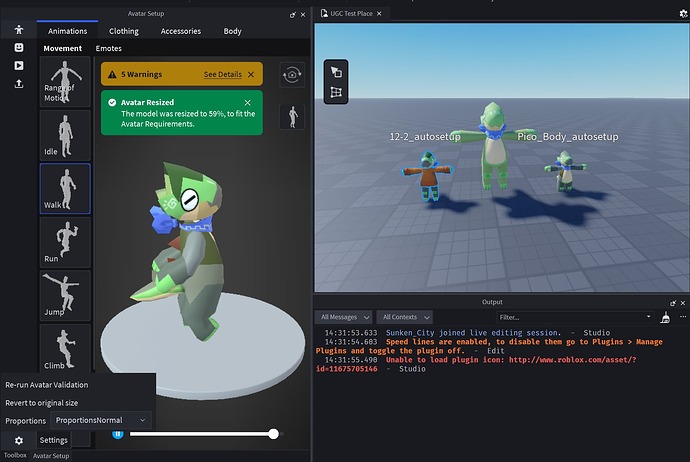
Task: Click the 'Speed lines are enabled' warning
Action: click(x=488, y=346)
